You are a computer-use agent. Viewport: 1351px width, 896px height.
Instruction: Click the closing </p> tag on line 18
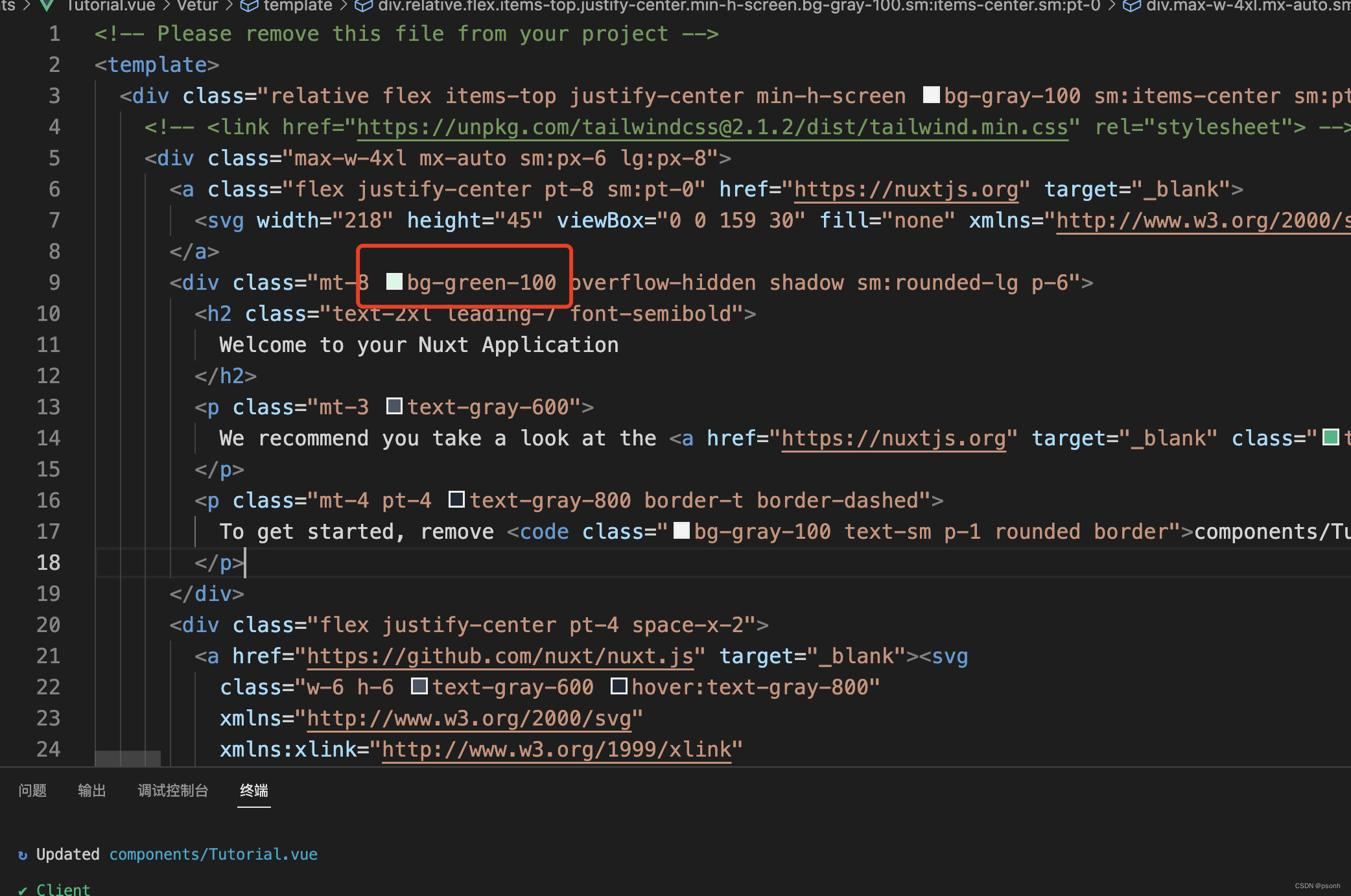220,563
